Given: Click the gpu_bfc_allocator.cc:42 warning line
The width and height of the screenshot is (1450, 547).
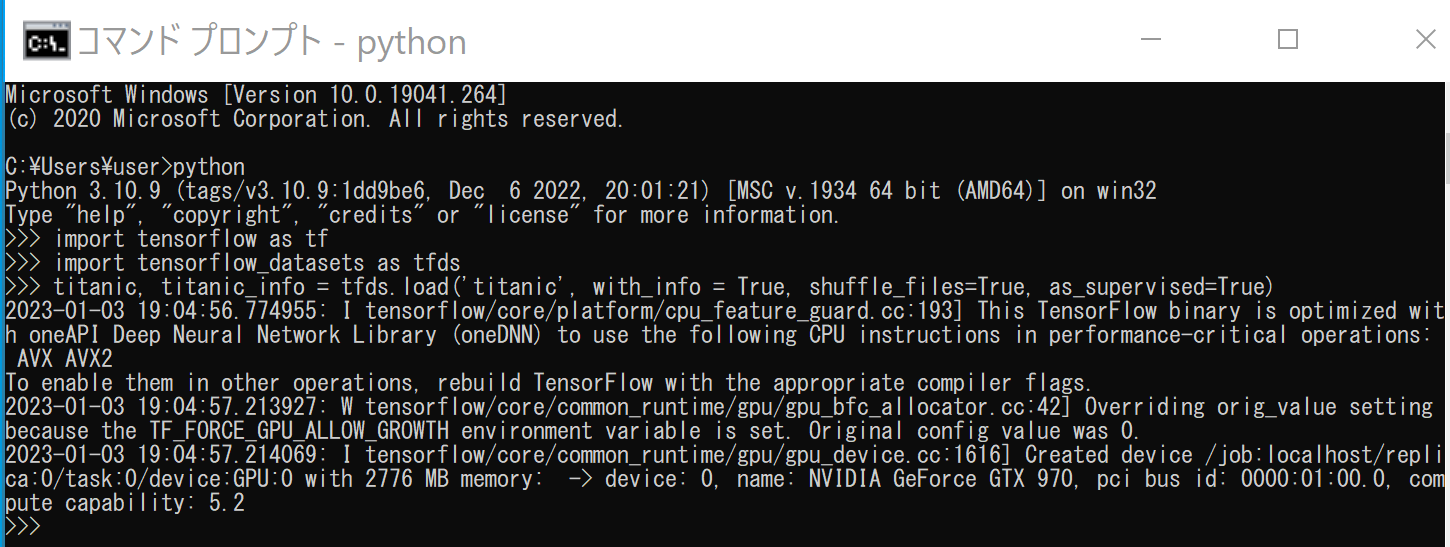Looking at the screenshot, I should click(x=718, y=407).
